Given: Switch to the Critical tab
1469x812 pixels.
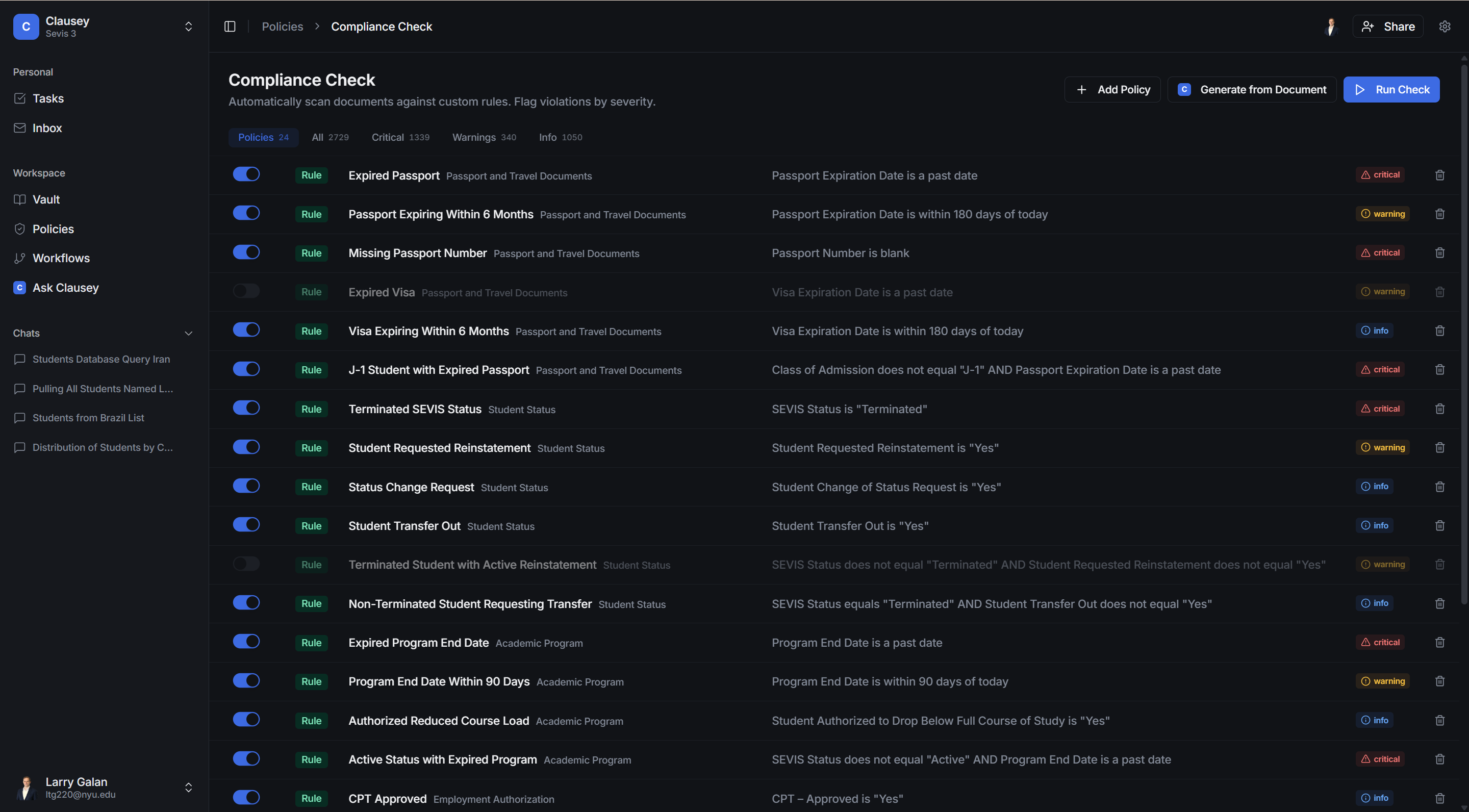Looking at the screenshot, I should pyautogui.click(x=400, y=137).
